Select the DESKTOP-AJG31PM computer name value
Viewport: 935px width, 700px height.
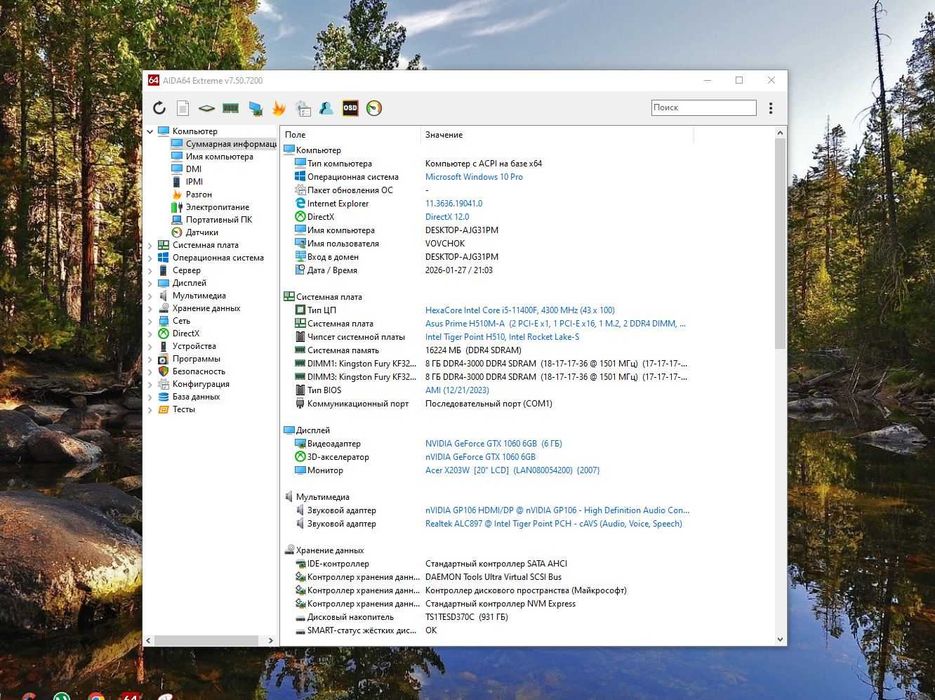point(462,230)
